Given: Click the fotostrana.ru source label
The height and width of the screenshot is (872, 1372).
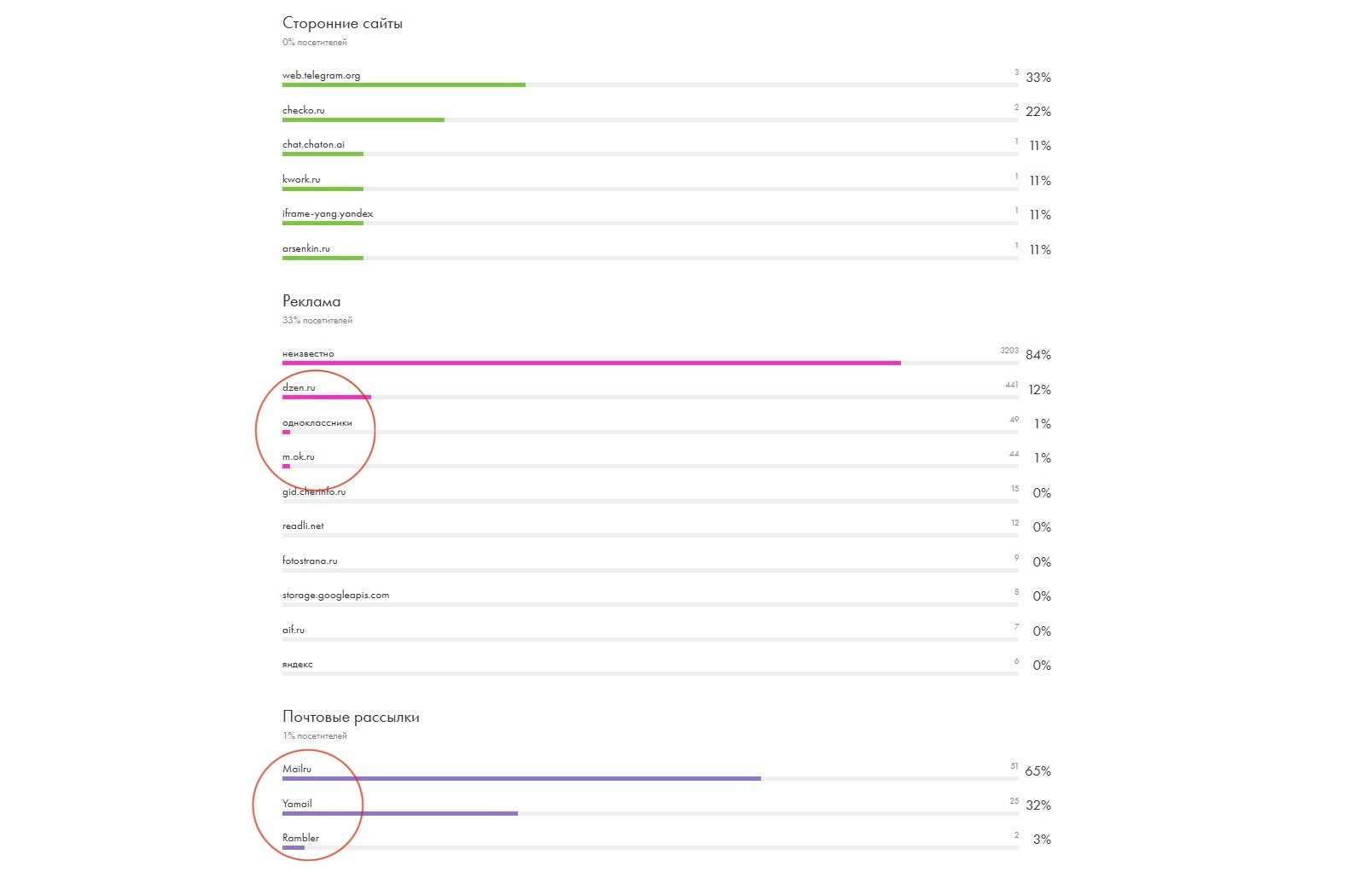Looking at the screenshot, I should 310,561.
